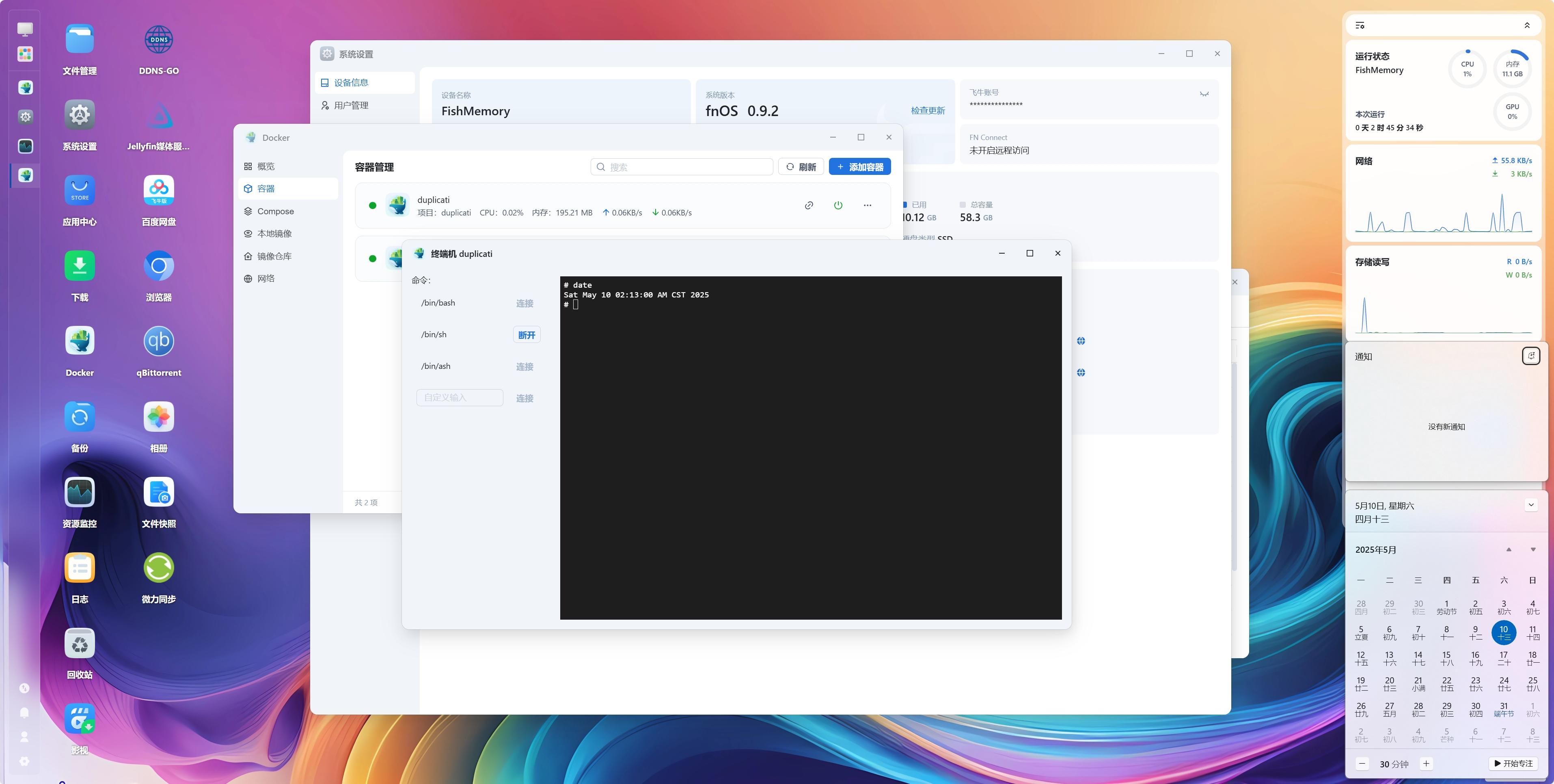The height and width of the screenshot is (784, 1554).
Task: Focus the container 搜索 field
Action: [x=682, y=167]
